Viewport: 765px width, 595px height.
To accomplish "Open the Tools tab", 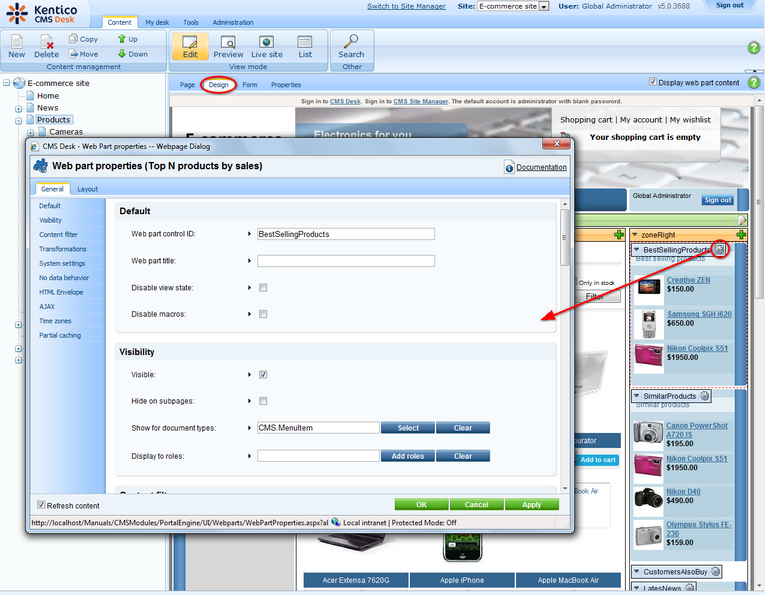I will pos(191,22).
